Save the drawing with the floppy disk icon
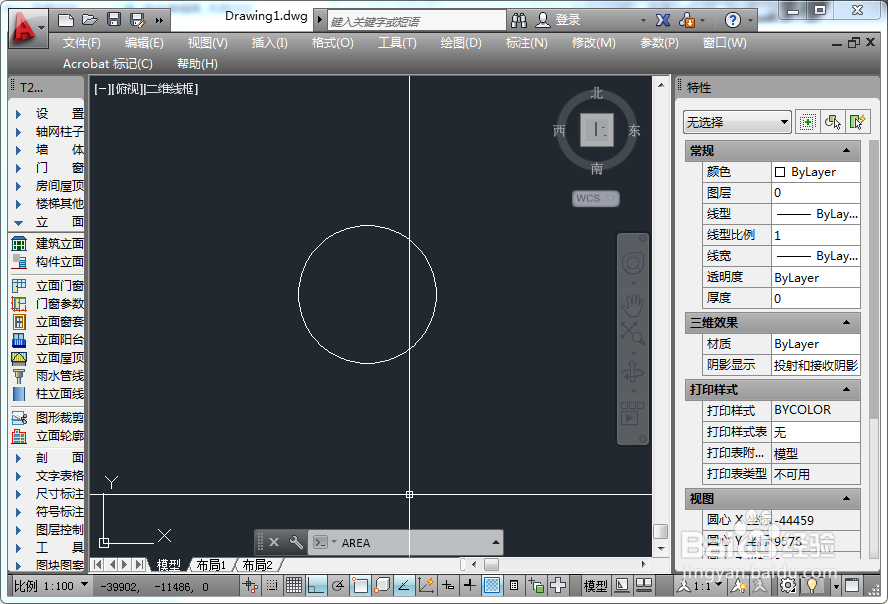 click(114, 20)
